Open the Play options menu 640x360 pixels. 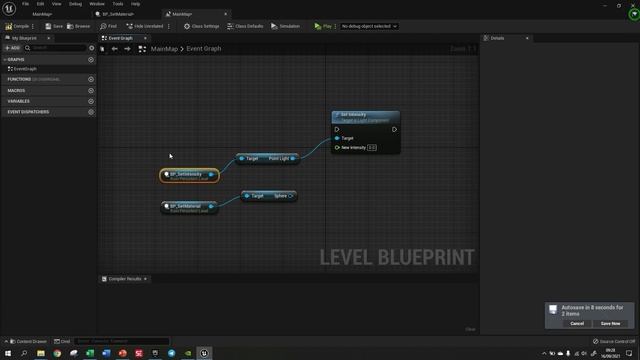336,26
